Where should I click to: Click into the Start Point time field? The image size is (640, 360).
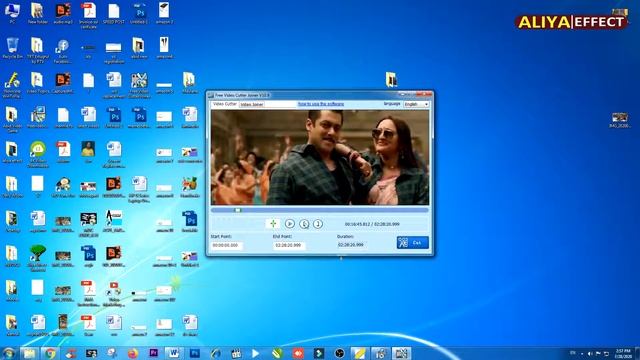(x=227, y=245)
